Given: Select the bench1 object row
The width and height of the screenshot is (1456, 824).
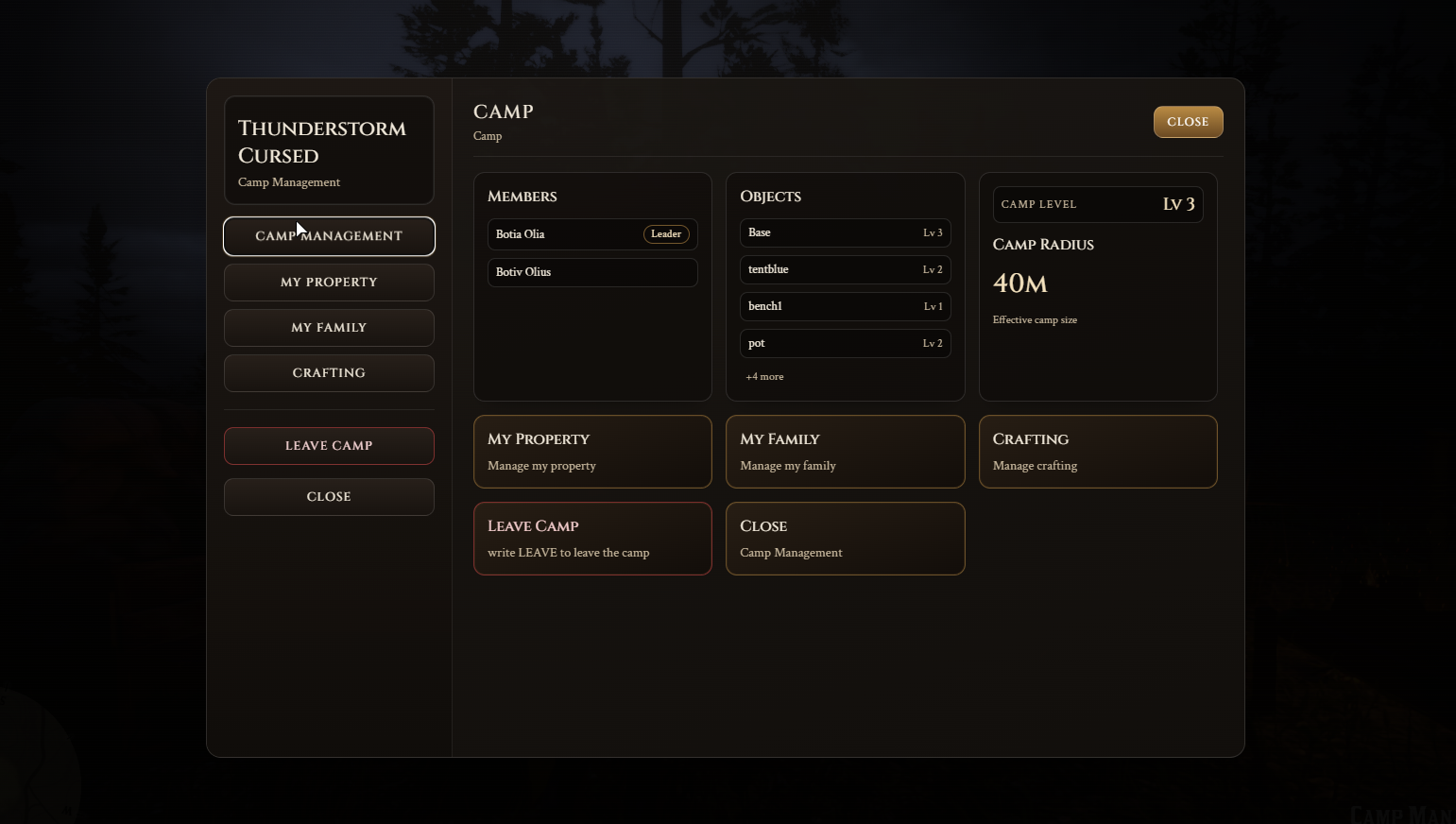Looking at the screenshot, I should pyautogui.click(x=845, y=306).
